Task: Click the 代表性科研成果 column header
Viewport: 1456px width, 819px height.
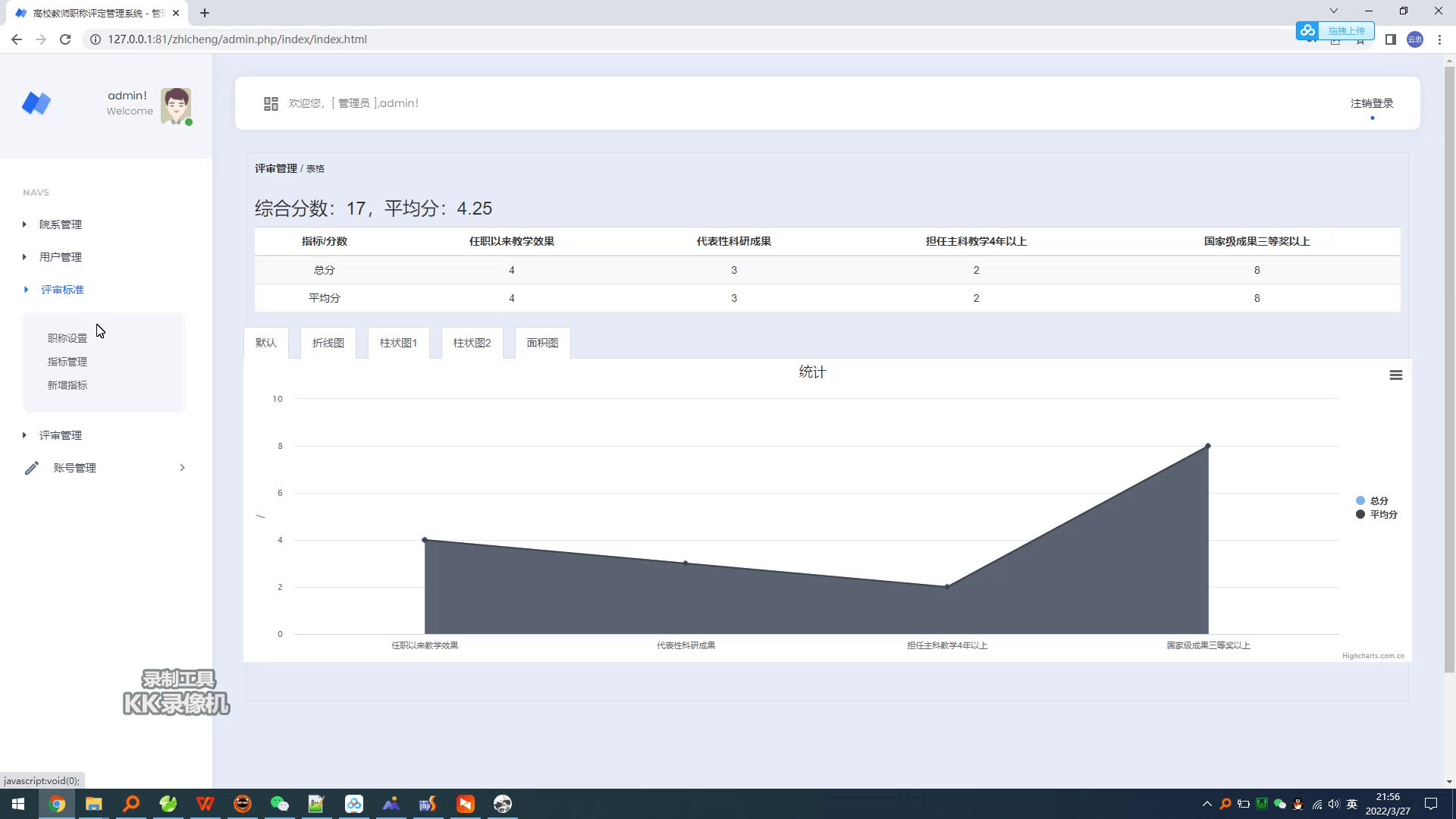Action: 734,241
